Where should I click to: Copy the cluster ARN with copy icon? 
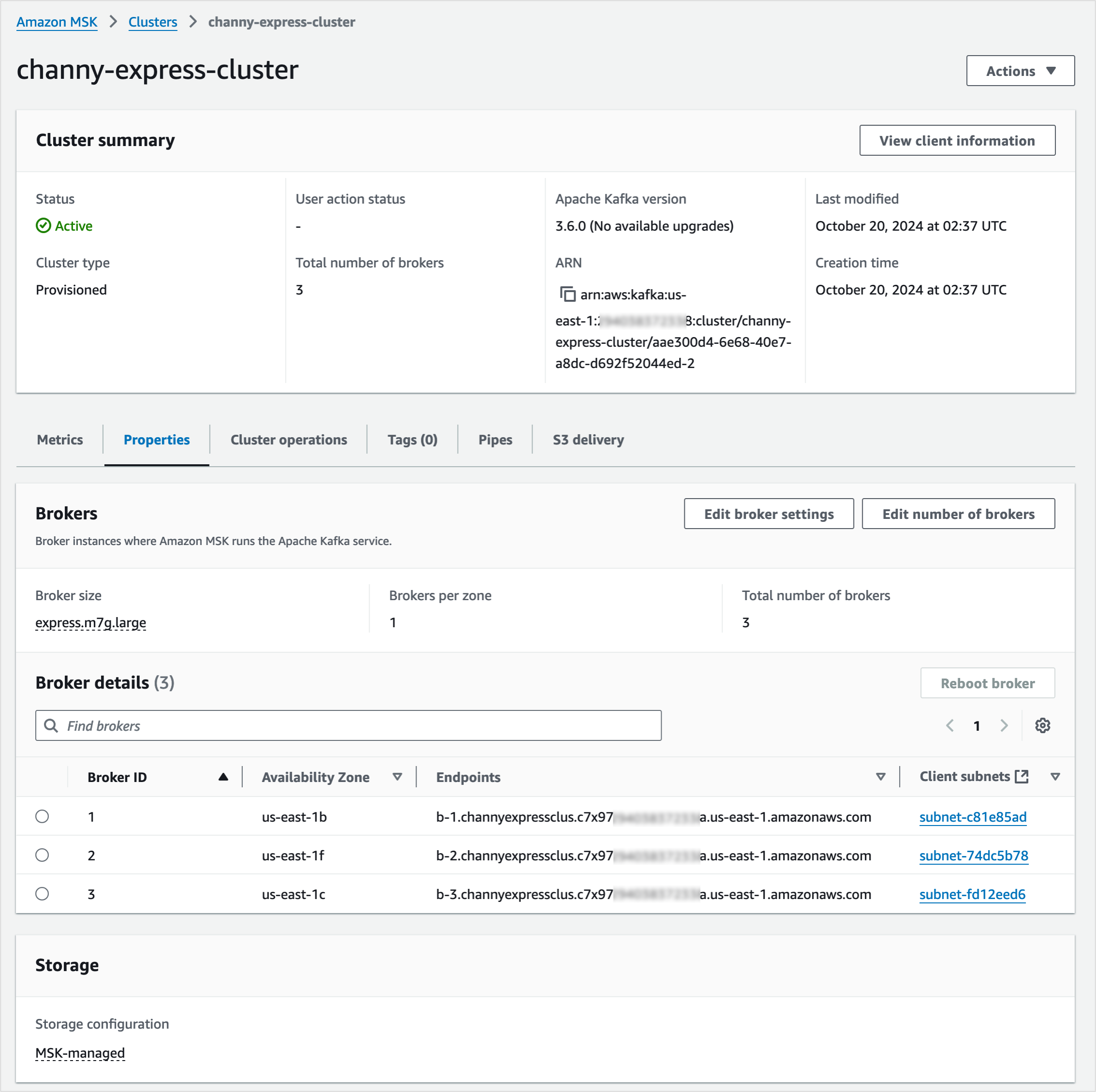pyautogui.click(x=567, y=295)
